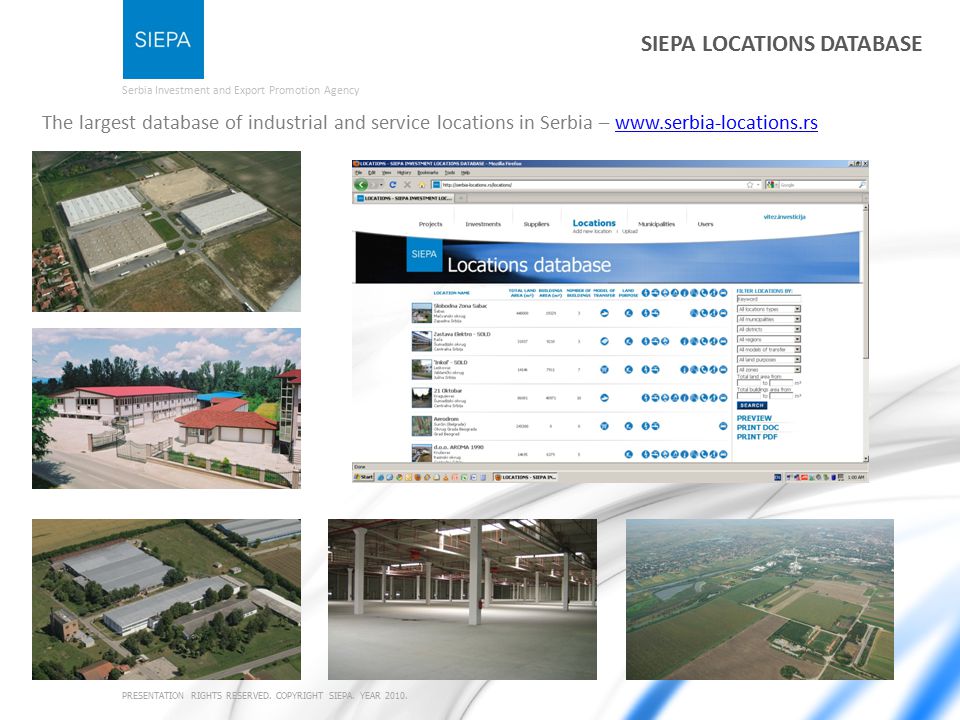Go to the Projects section

click(430, 224)
